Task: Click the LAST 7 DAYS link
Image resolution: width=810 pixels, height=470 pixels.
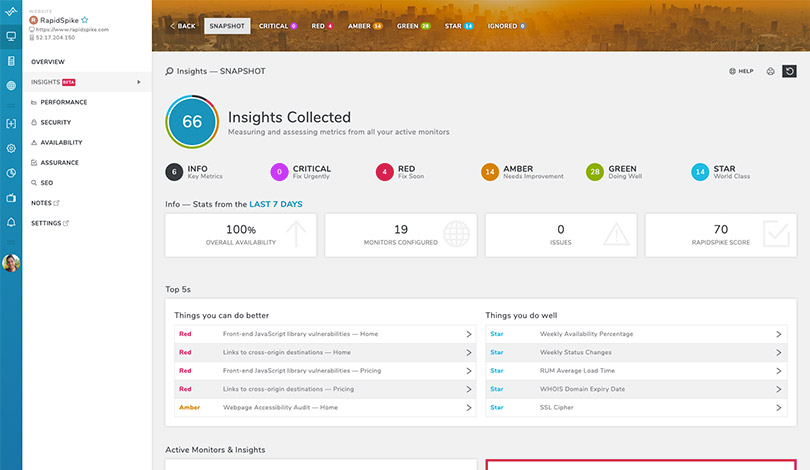Action: click(276, 204)
